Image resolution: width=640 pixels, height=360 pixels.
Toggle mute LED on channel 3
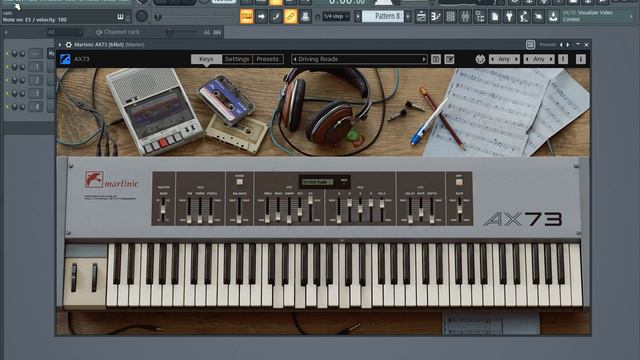(x=7, y=94)
